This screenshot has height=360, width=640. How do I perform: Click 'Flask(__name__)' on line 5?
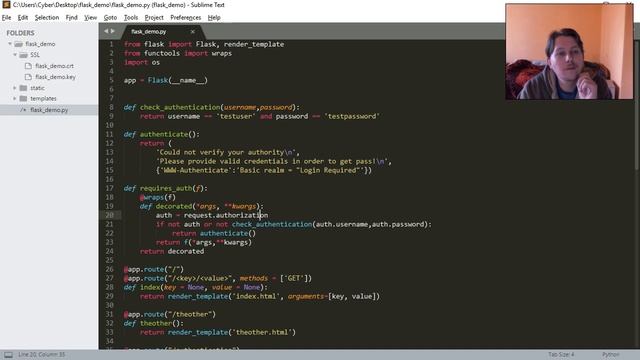(x=178, y=80)
